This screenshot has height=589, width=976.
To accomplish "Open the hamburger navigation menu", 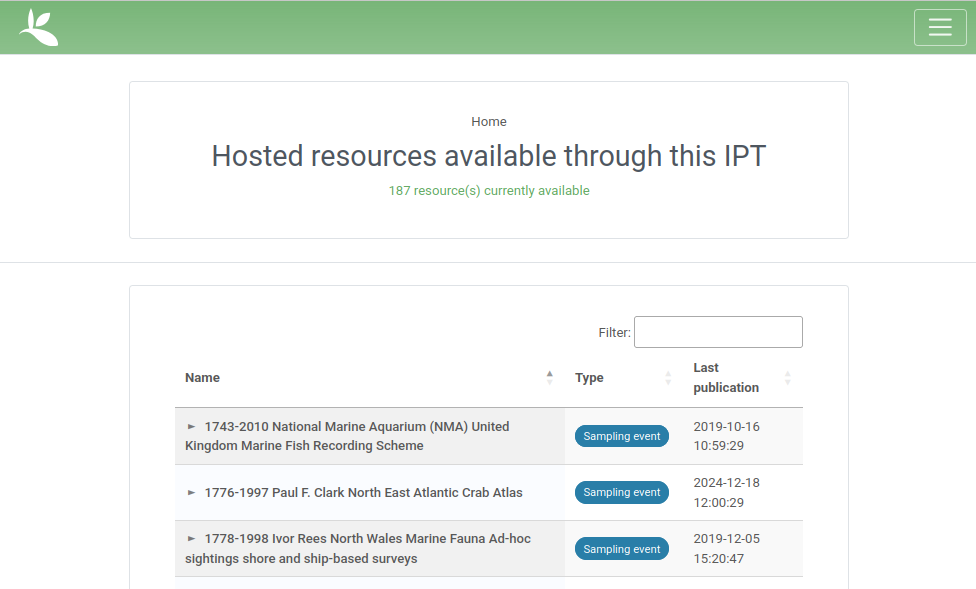I will tap(939, 27).
